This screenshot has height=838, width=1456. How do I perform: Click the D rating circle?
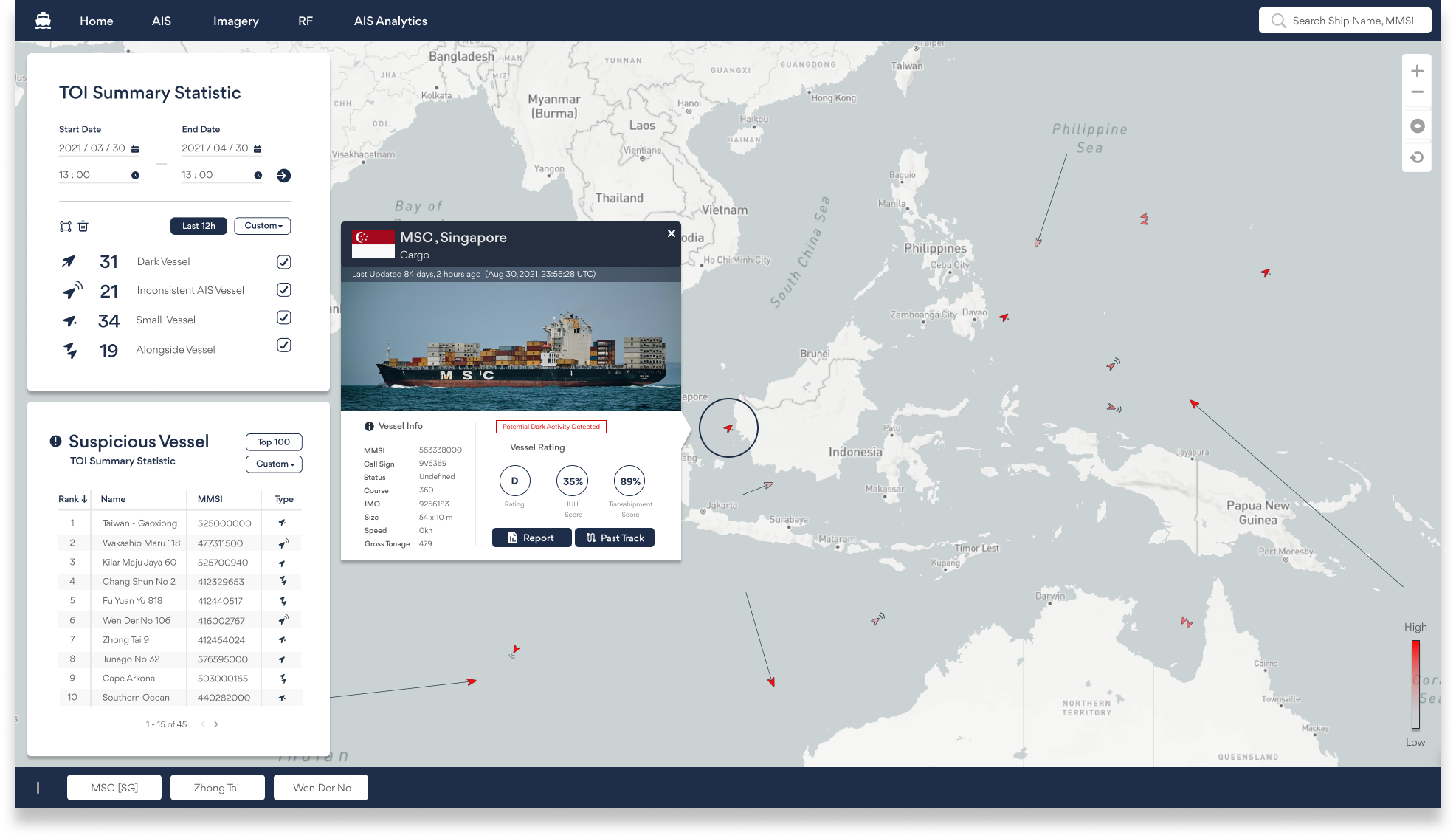point(514,481)
